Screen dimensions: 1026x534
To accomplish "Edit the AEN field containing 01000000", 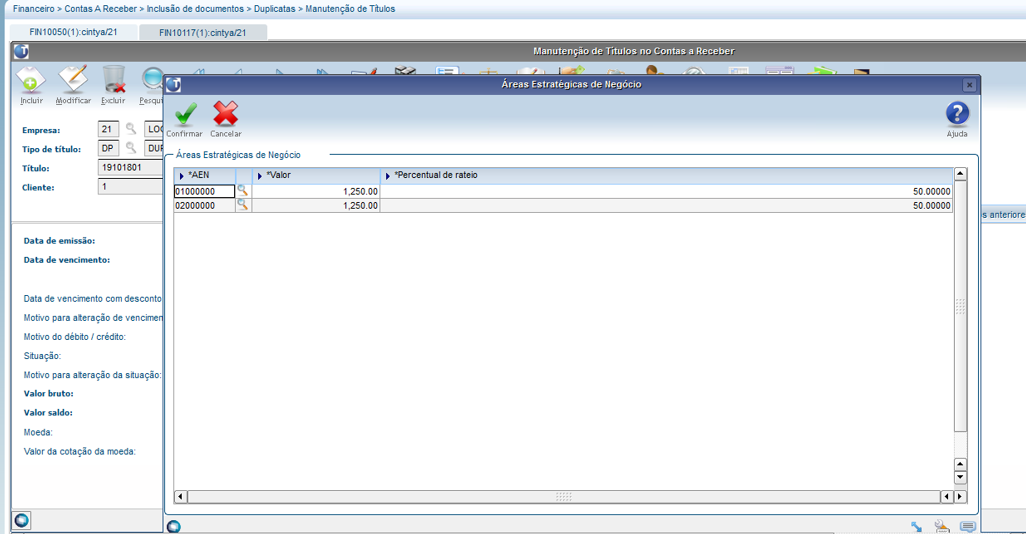I will pos(204,191).
